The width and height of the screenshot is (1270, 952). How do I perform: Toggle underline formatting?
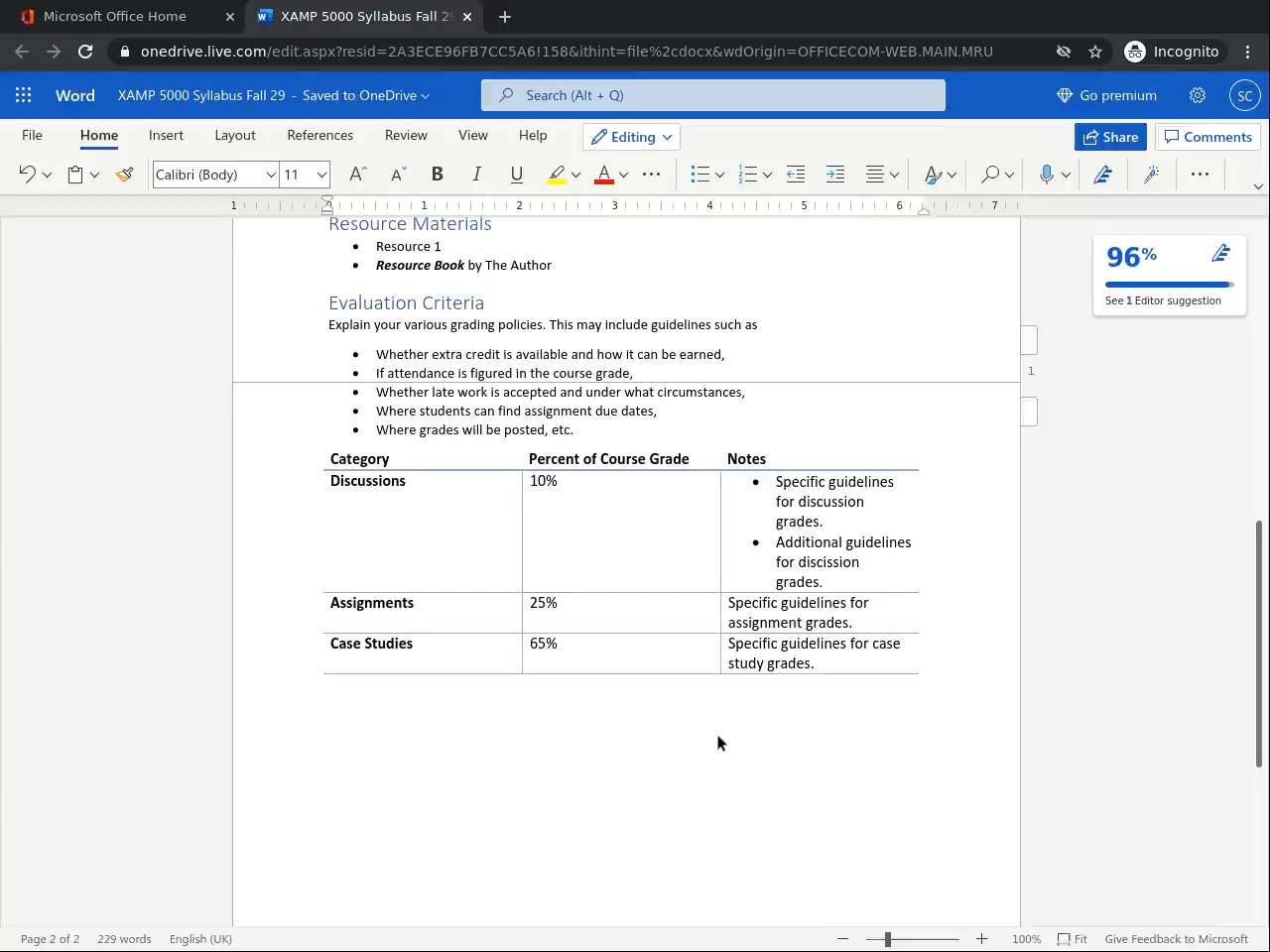516,175
